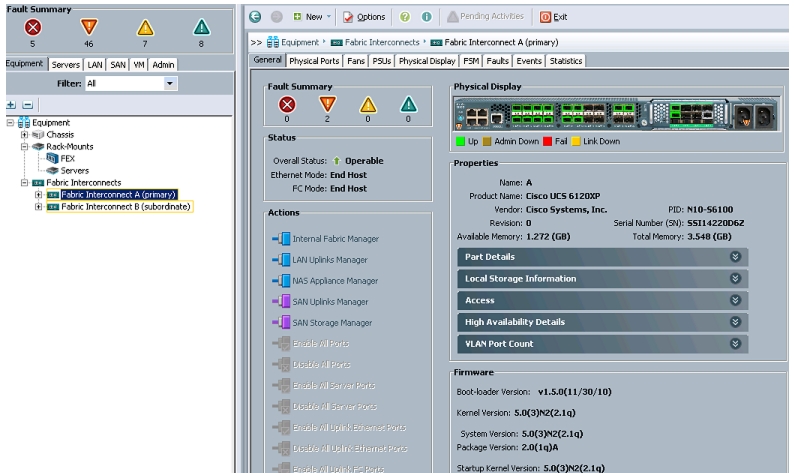Click the blue info icon in toolbar
794x473 pixels.
pos(427,17)
